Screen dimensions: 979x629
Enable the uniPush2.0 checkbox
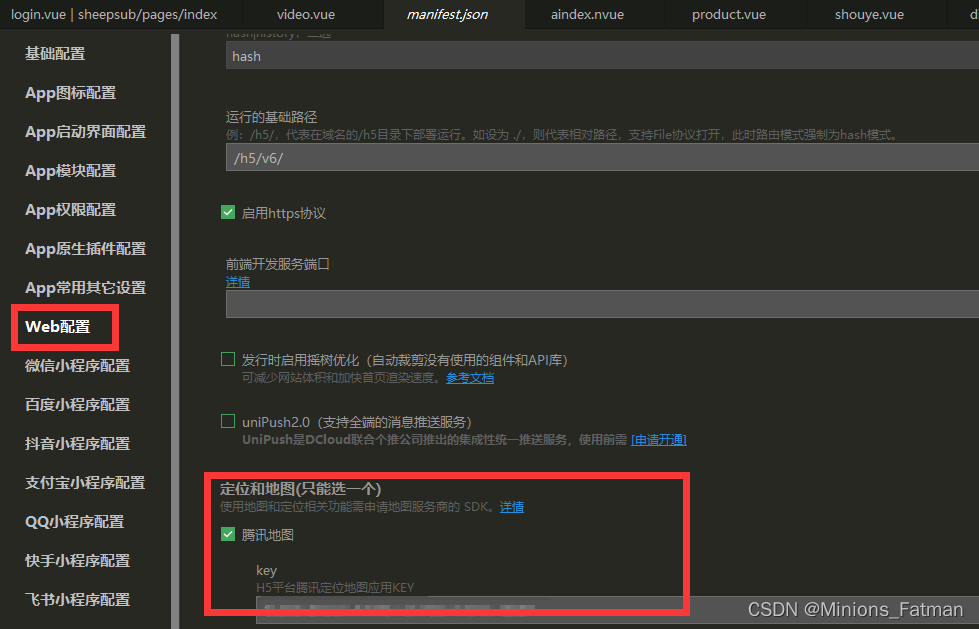tap(228, 422)
